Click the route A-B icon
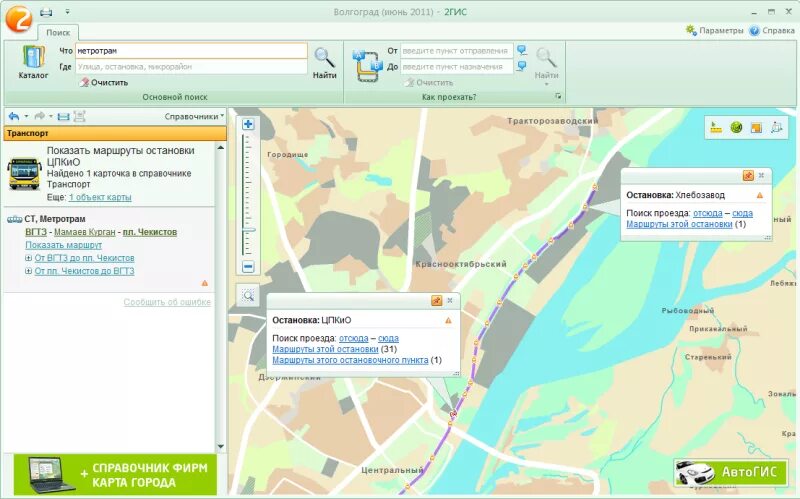Viewport: 800px width, 499px height. coord(367,66)
